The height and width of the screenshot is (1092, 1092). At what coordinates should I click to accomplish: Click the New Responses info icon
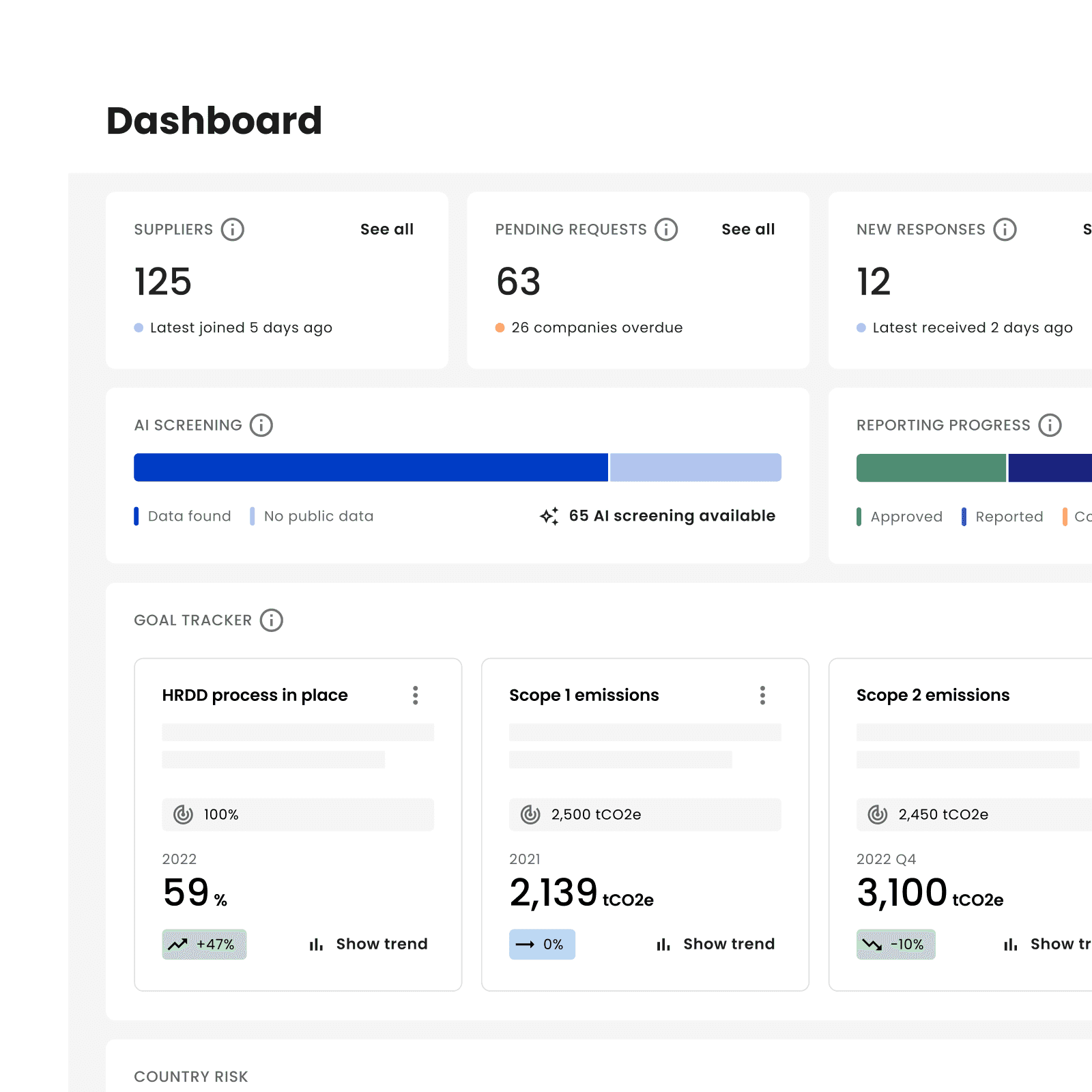point(1005,229)
